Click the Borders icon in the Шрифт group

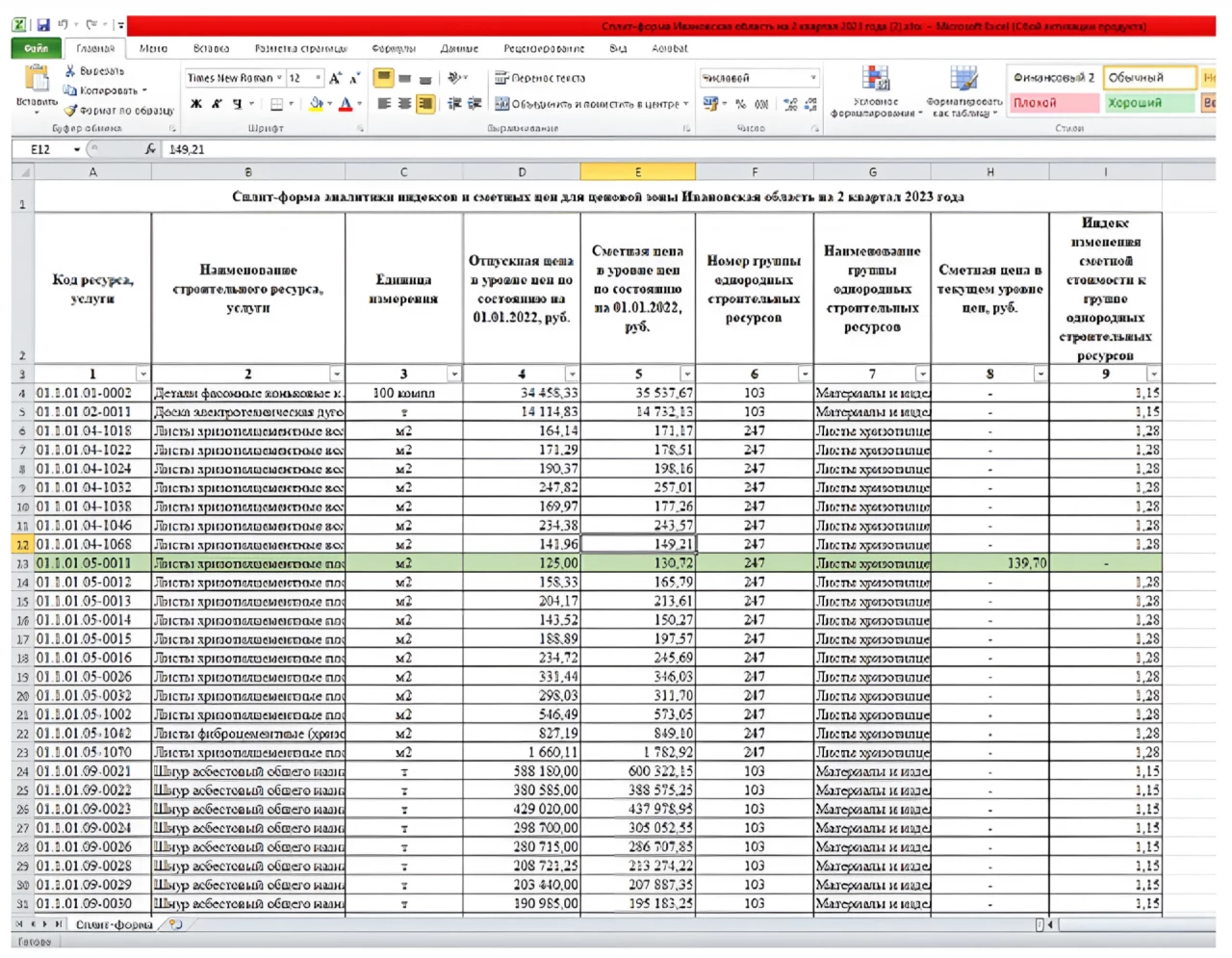(x=277, y=104)
